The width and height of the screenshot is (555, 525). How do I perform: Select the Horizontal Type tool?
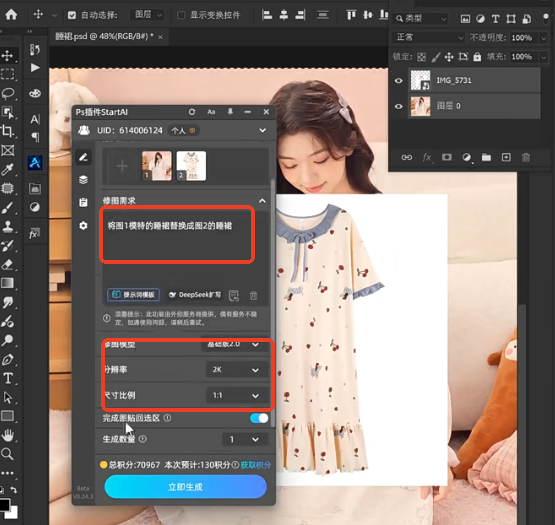pos(8,378)
